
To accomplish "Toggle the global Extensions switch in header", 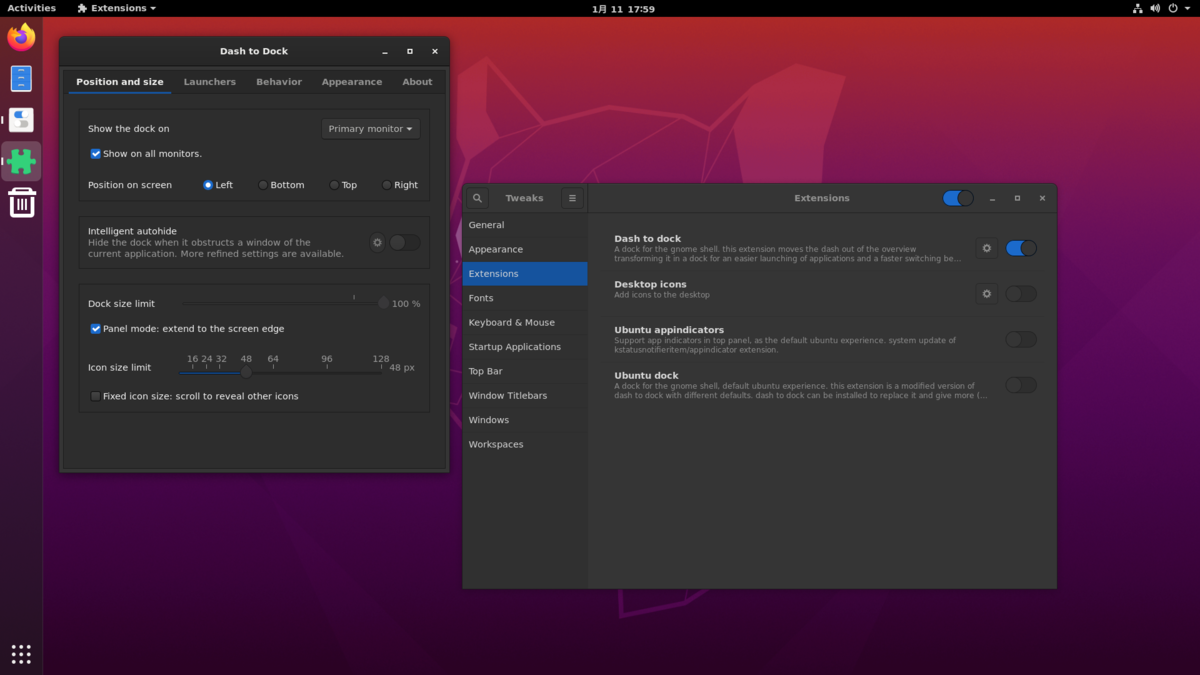I will point(958,198).
